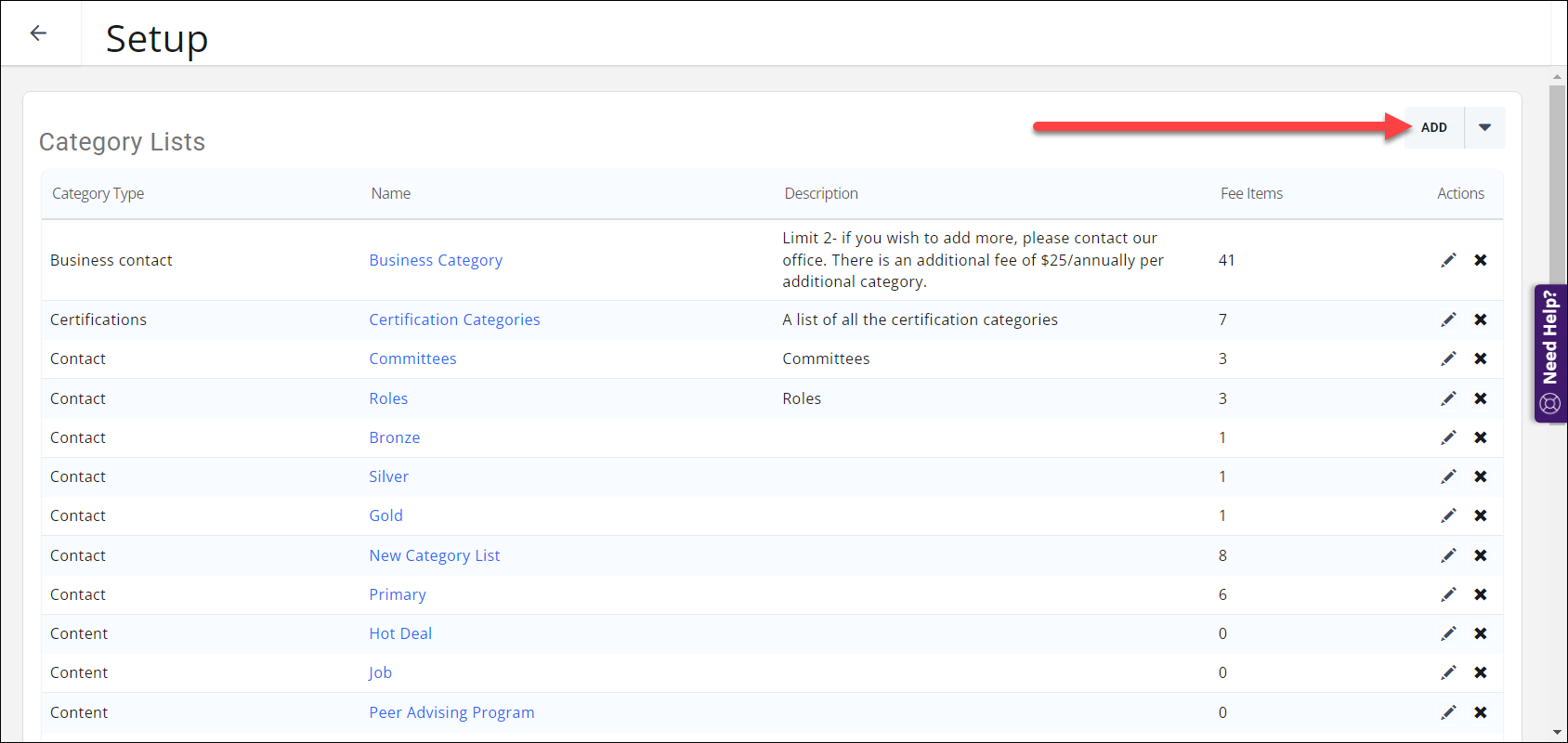Open the Peer Advising Program link
Viewport: 1568px width, 743px height.
(x=451, y=712)
